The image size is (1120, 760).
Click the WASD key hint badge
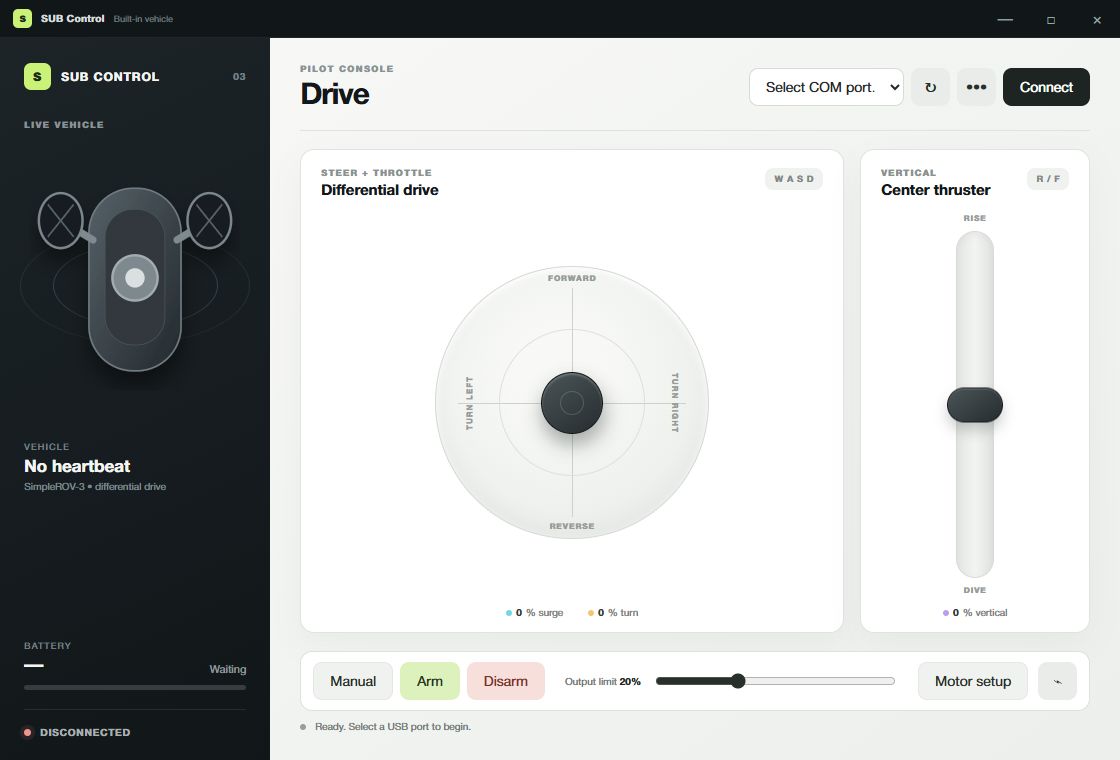(x=794, y=179)
